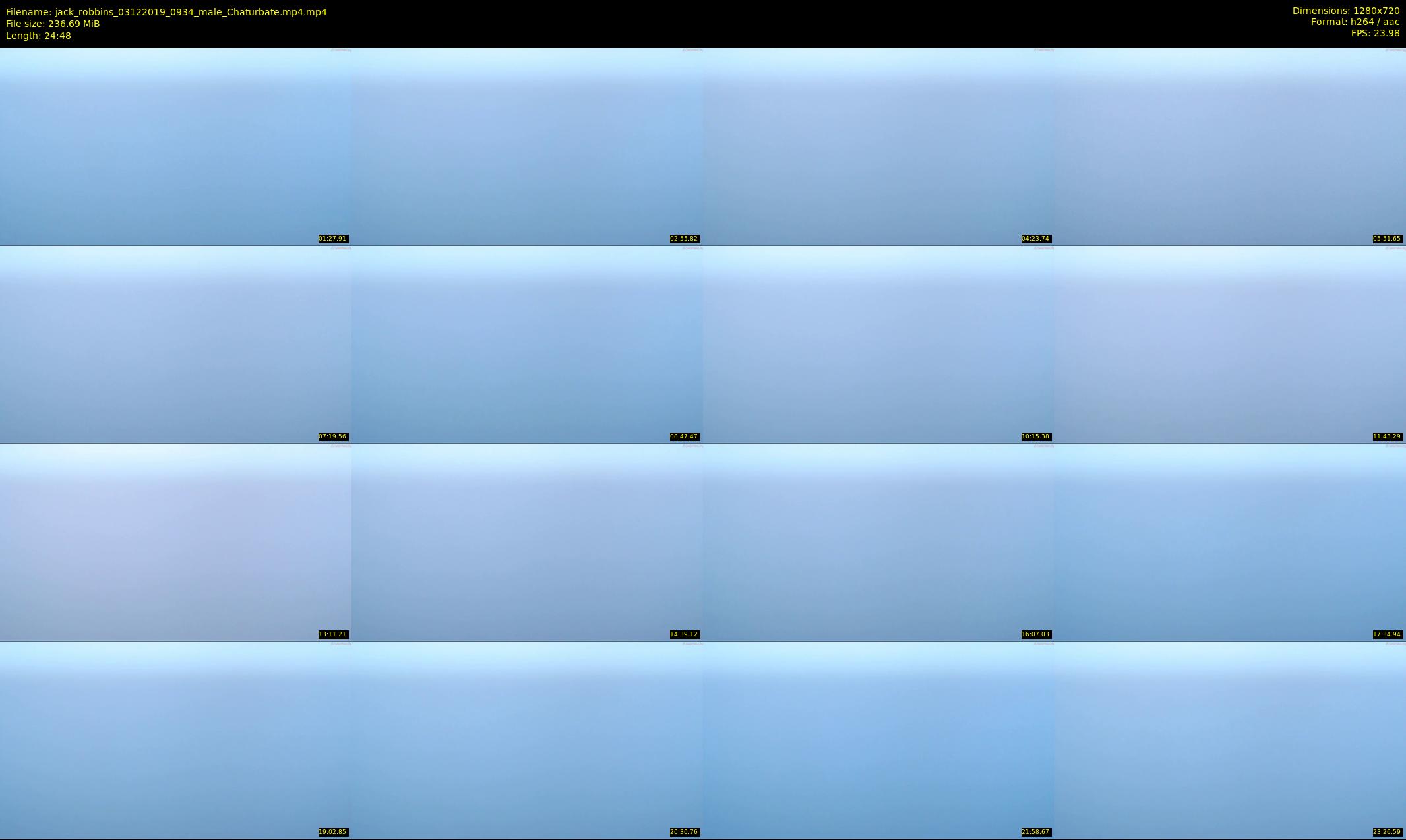The width and height of the screenshot is (1406, 840).
Task: Click the thumbnail timestamped 16:07.03
Action: coord(878,542)
